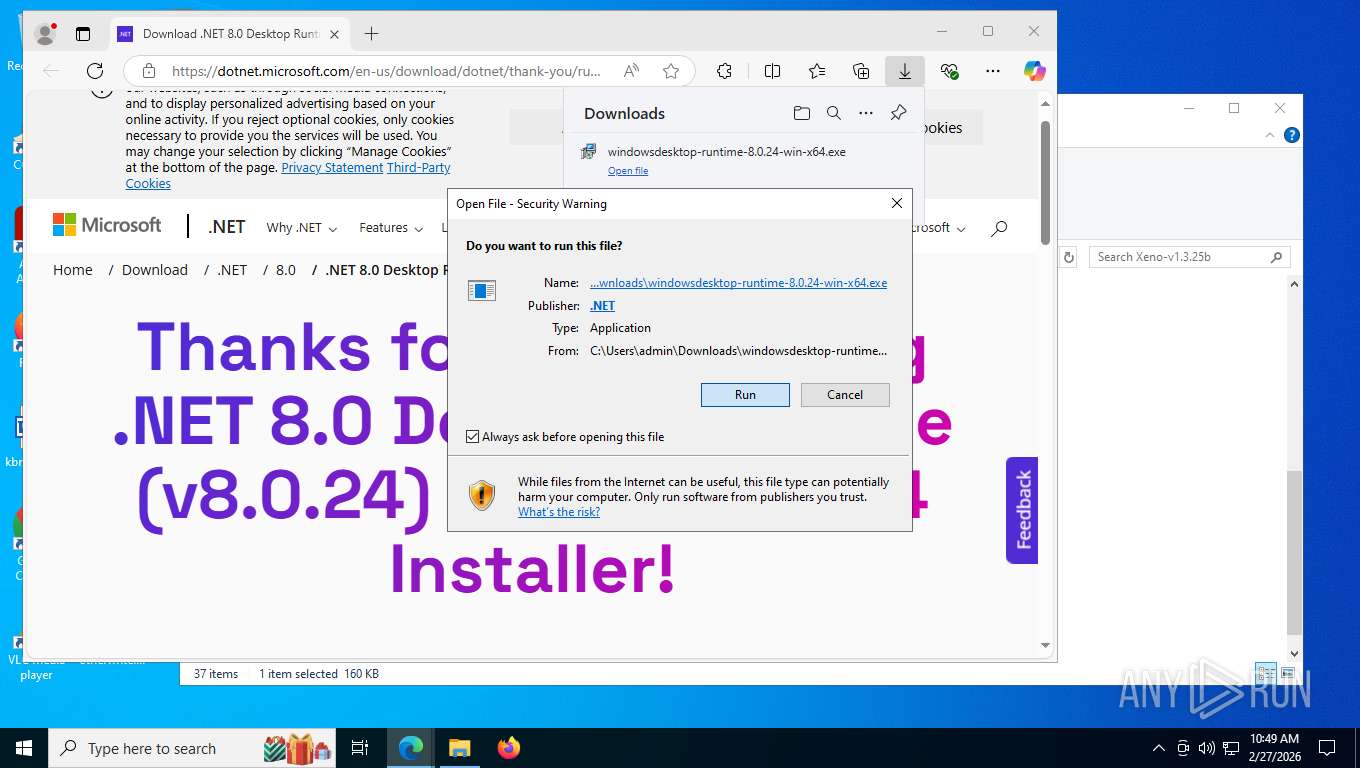The image size is (1360, 768).
Task: Click File Explorer refresh icon
Action: pos(1068,257)
